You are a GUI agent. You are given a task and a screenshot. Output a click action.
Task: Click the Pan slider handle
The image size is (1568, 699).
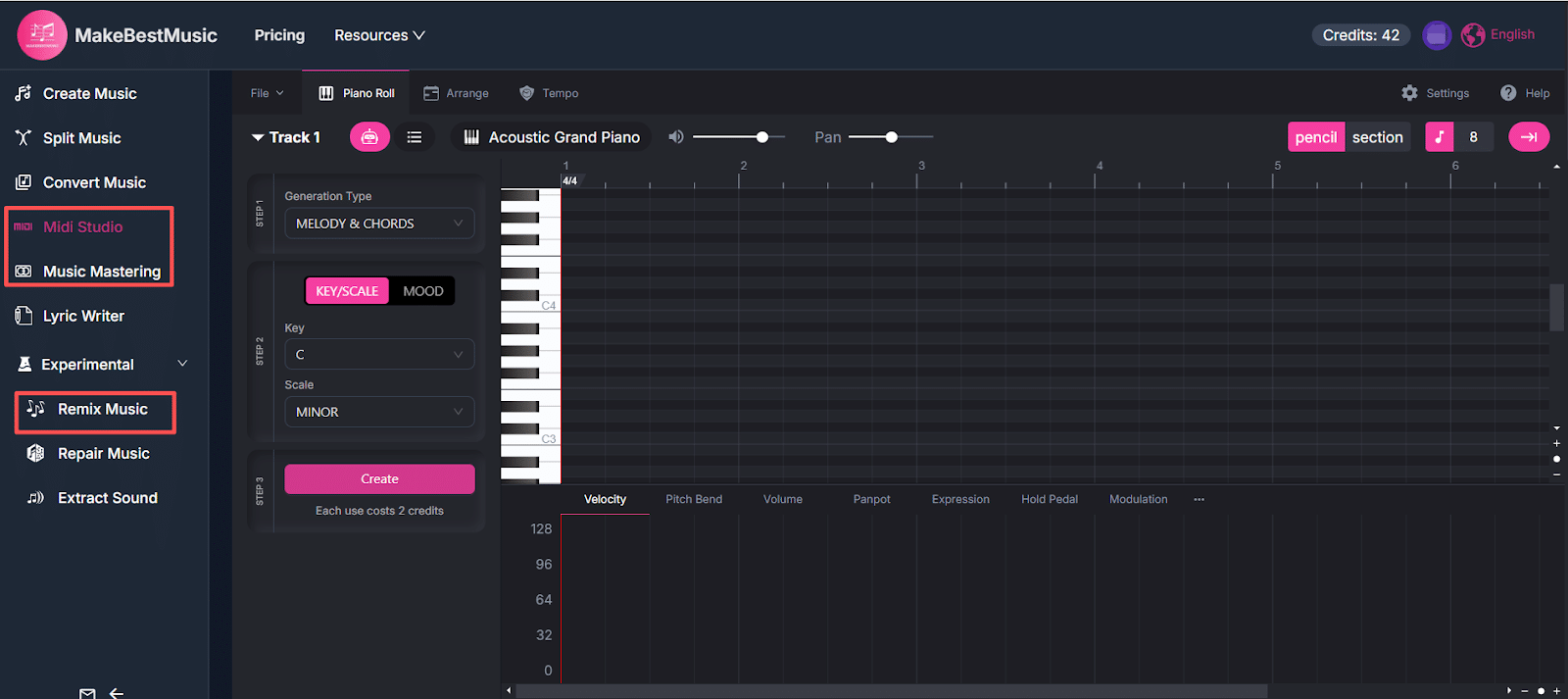click(891, 137)
